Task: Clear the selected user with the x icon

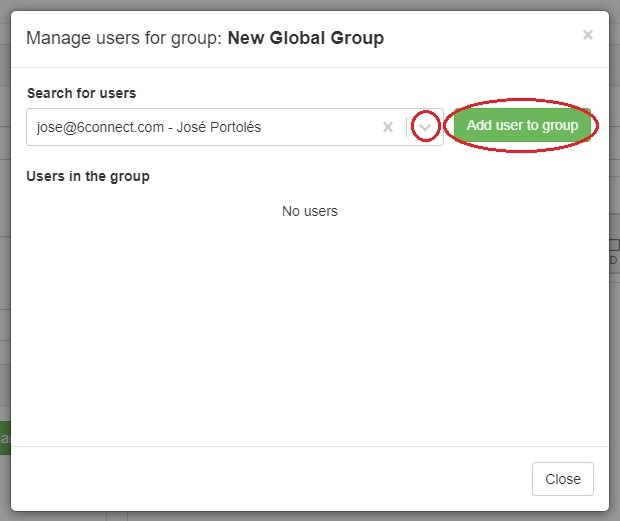Action: pyautogui.click(x=388, y=127)
